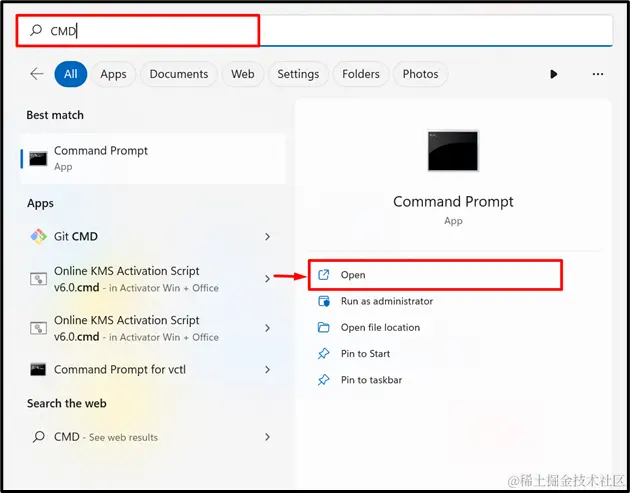This screenshot has height=493, width=630.
Task: Click the Command Prompt best match icon
Action: [38, 159]
